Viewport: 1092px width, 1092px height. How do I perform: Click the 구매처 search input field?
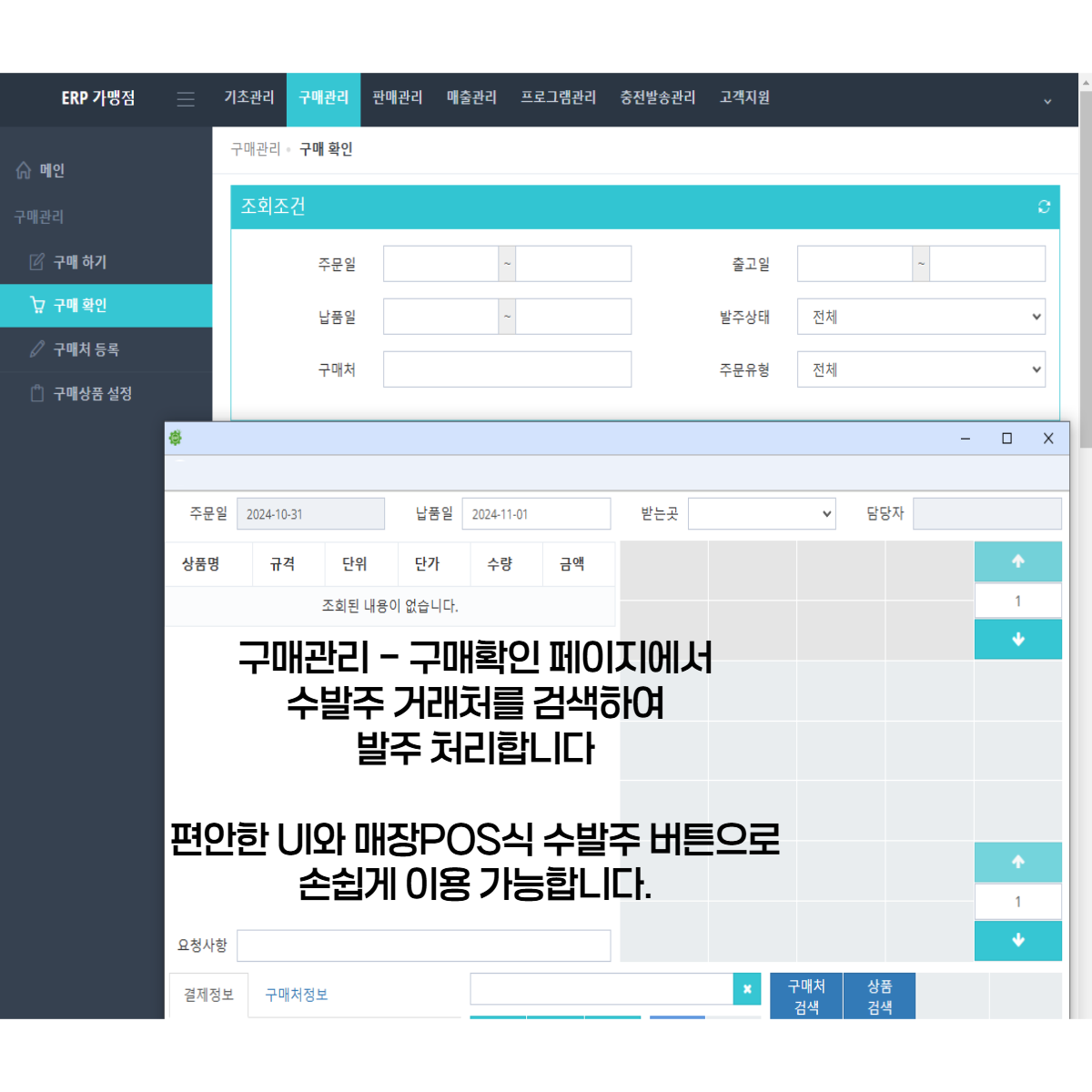pyautogui.click(x=507, y=369)
